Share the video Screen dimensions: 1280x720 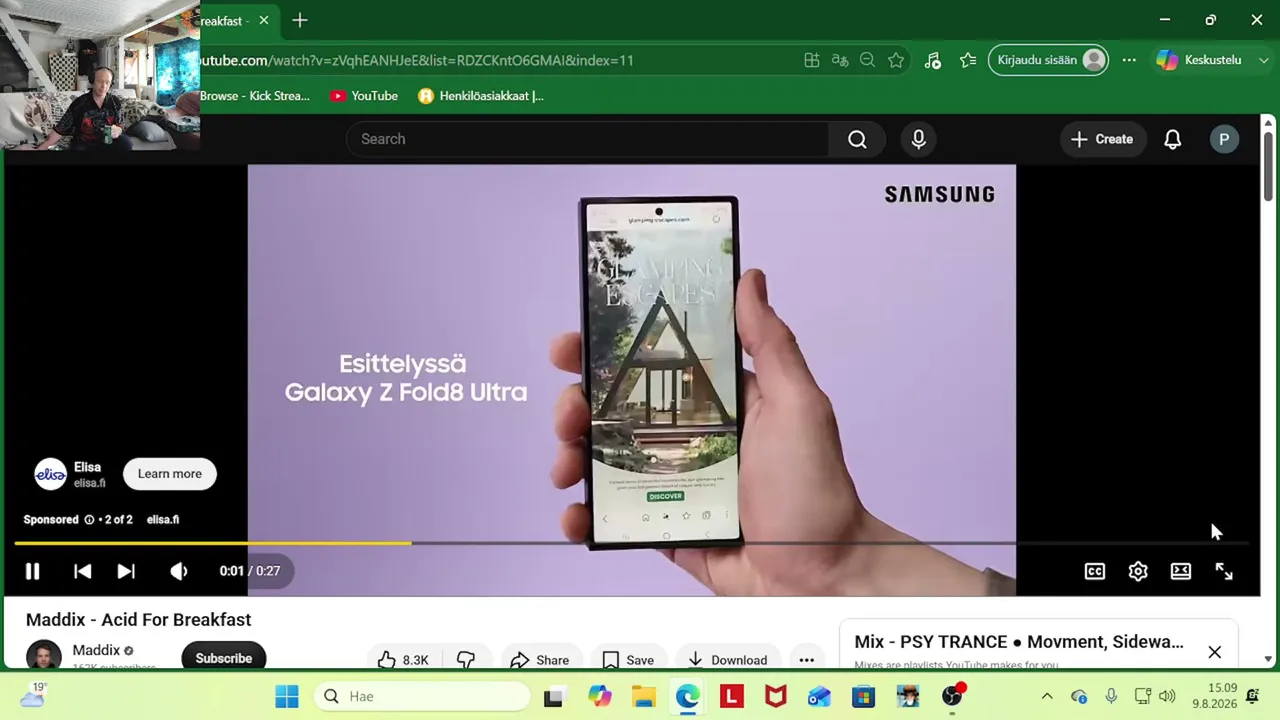tap(539, 659)
